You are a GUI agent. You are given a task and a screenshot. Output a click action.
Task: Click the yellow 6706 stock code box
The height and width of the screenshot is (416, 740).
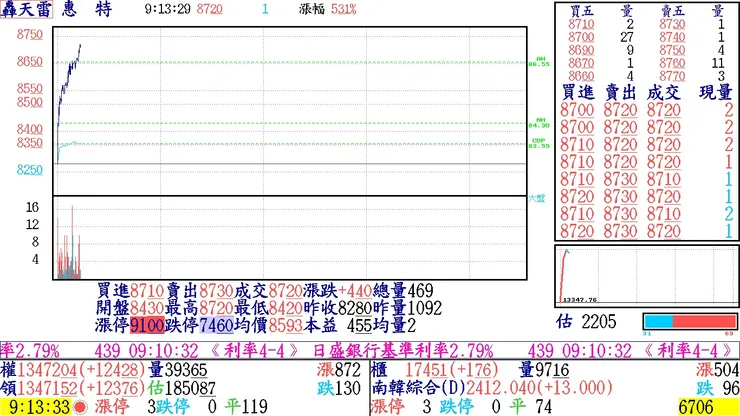708,407
